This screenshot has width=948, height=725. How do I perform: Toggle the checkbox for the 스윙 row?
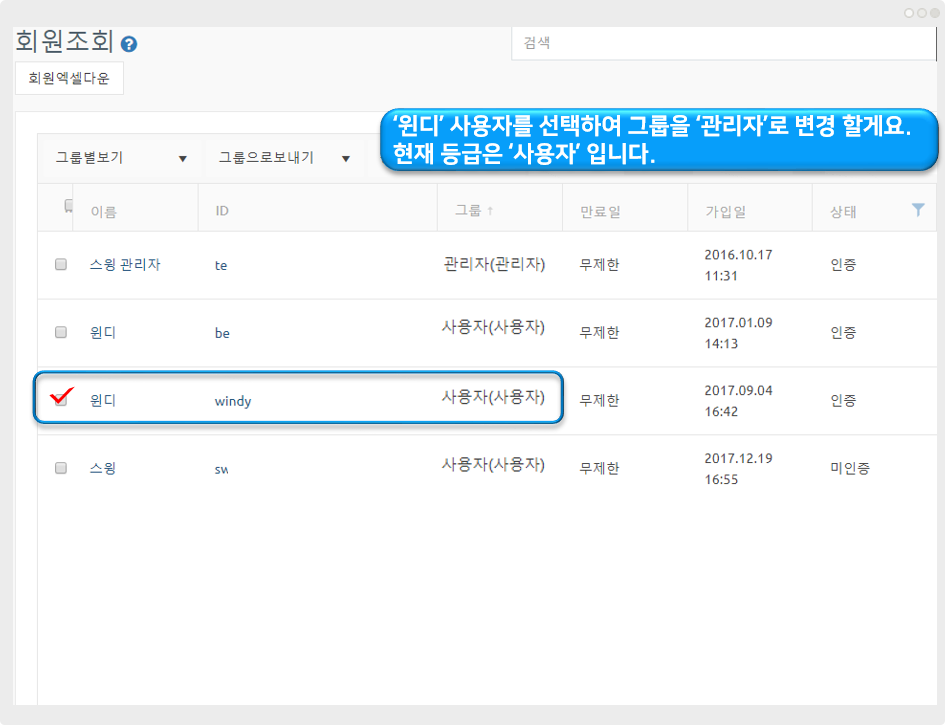pyautogui.click(x=61, y=467)
